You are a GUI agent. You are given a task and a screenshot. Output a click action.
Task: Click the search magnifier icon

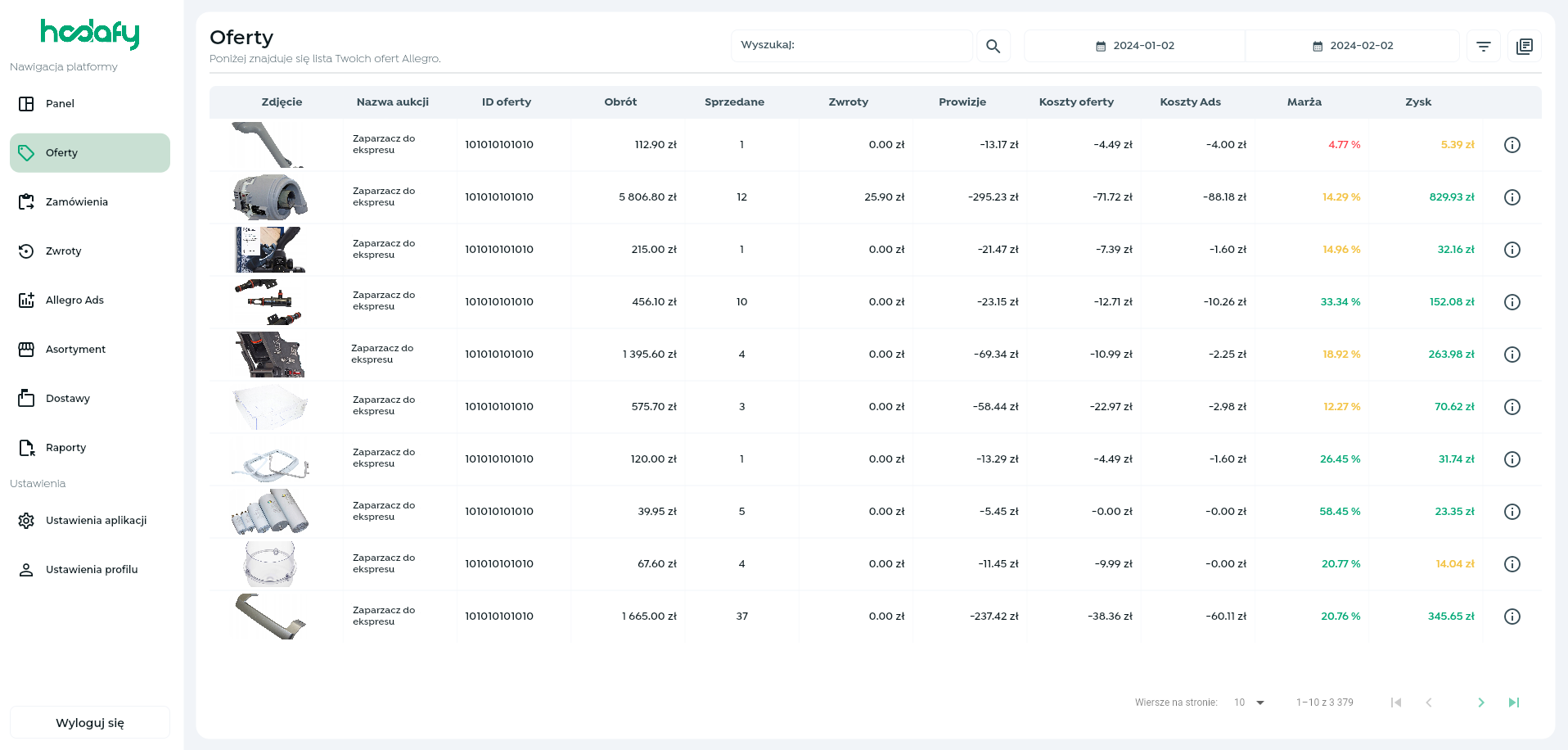993,46
